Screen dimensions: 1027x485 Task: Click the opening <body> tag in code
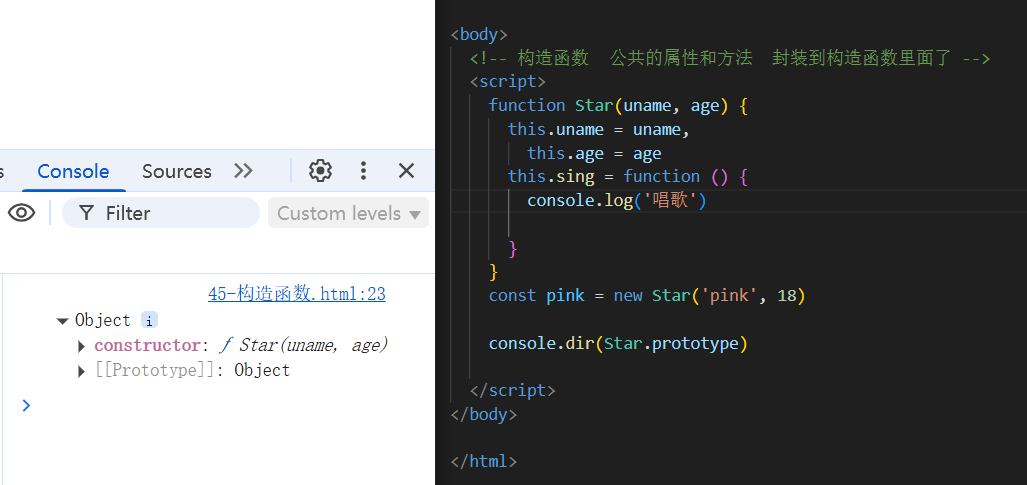point(479,34)
